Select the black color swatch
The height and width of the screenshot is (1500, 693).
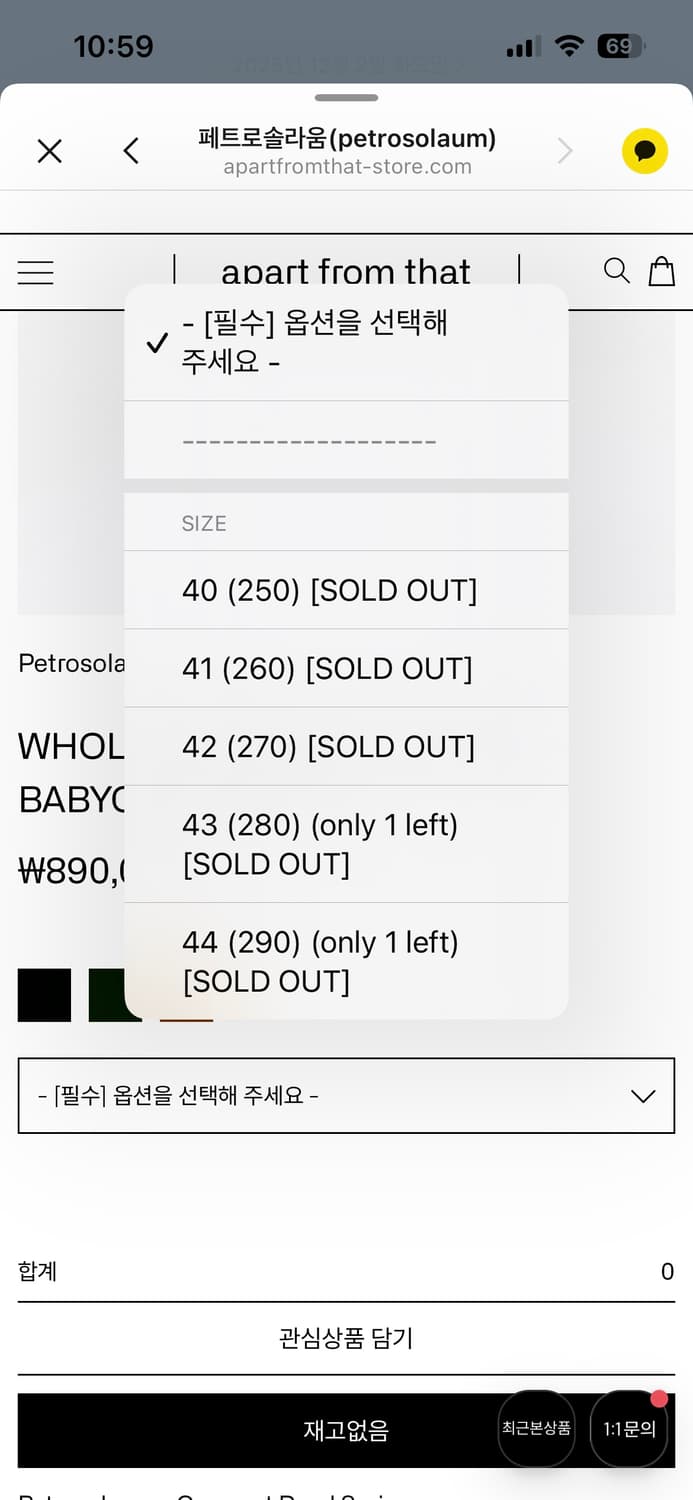point(44,995)
